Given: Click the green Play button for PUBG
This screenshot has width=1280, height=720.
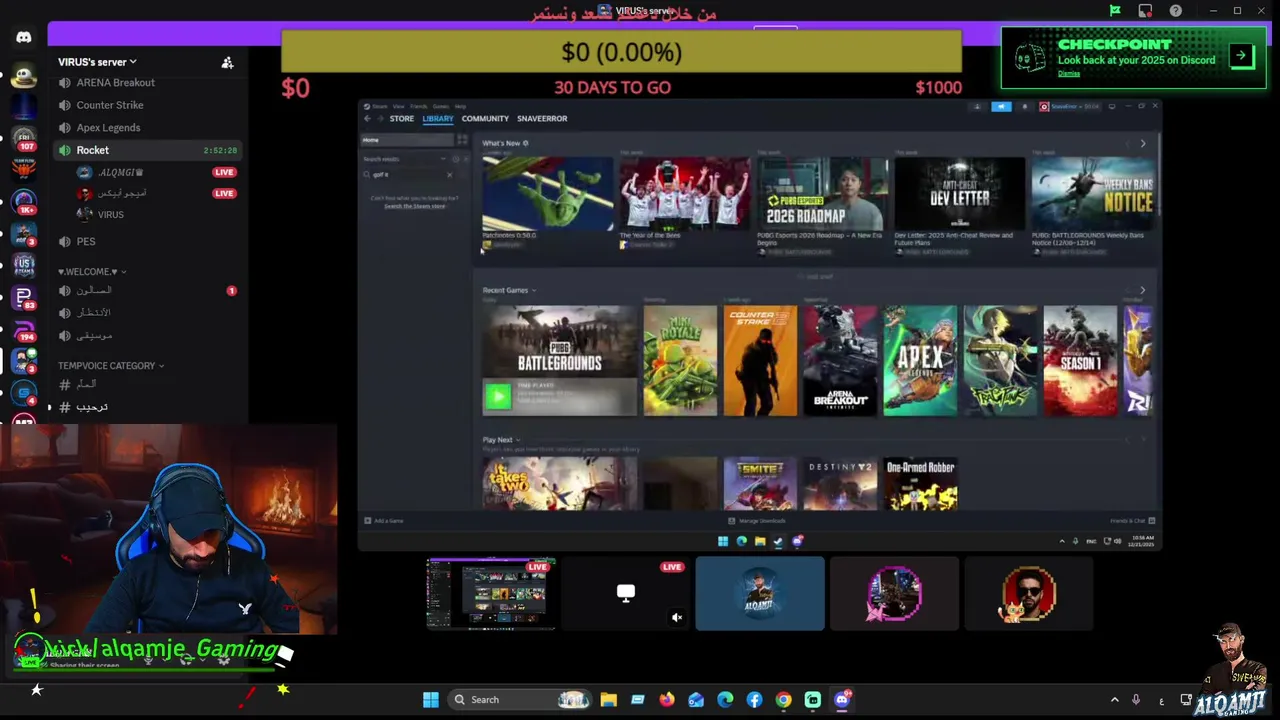Looking at the screenshot, I should coord(497,397).
